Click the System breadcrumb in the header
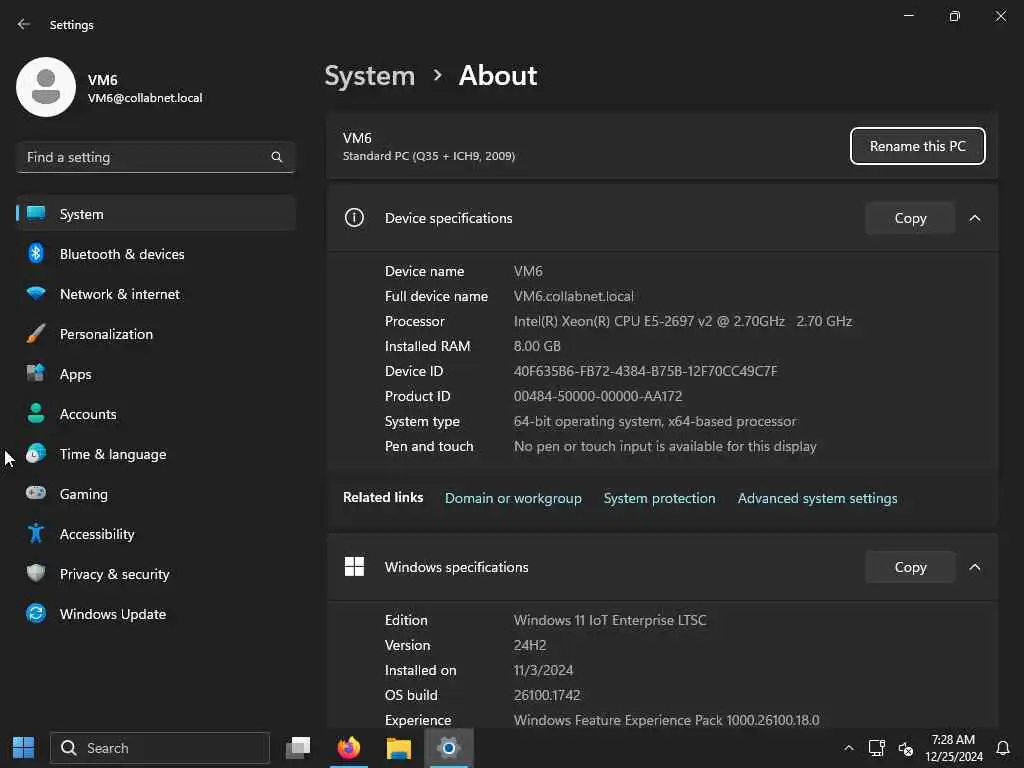This screenshot has width=1024, height=768. 370,76
